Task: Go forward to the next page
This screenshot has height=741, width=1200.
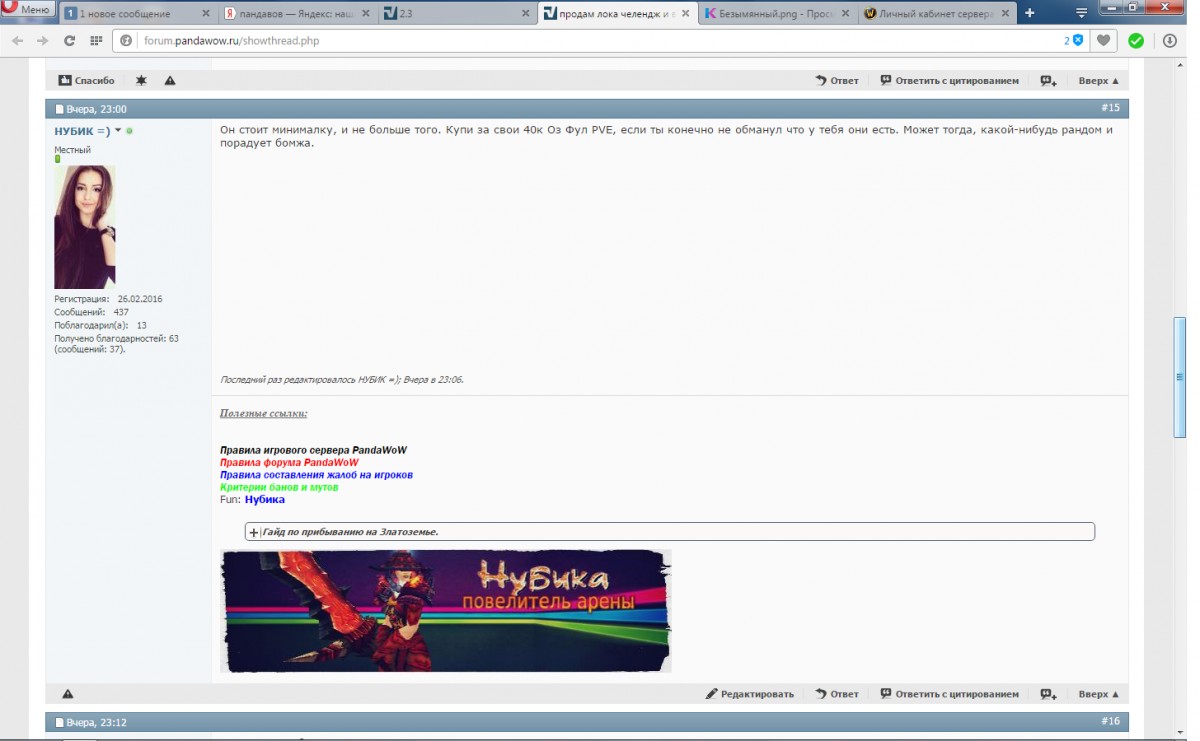Action: pos(42,41)
